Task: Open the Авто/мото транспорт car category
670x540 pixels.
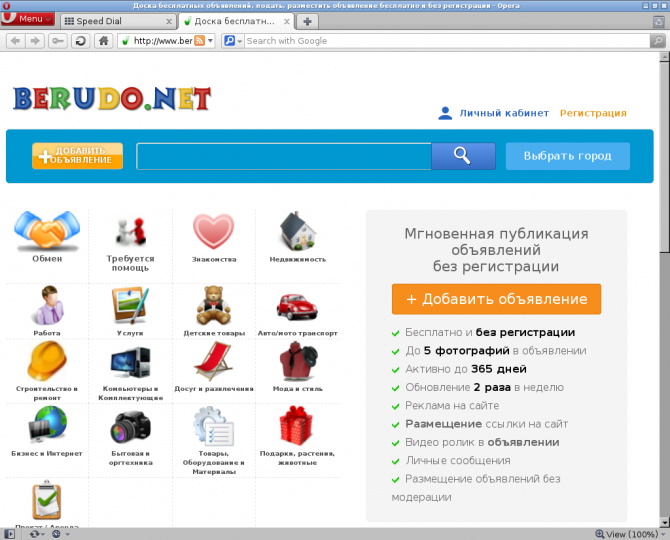Action: [297, 314]
